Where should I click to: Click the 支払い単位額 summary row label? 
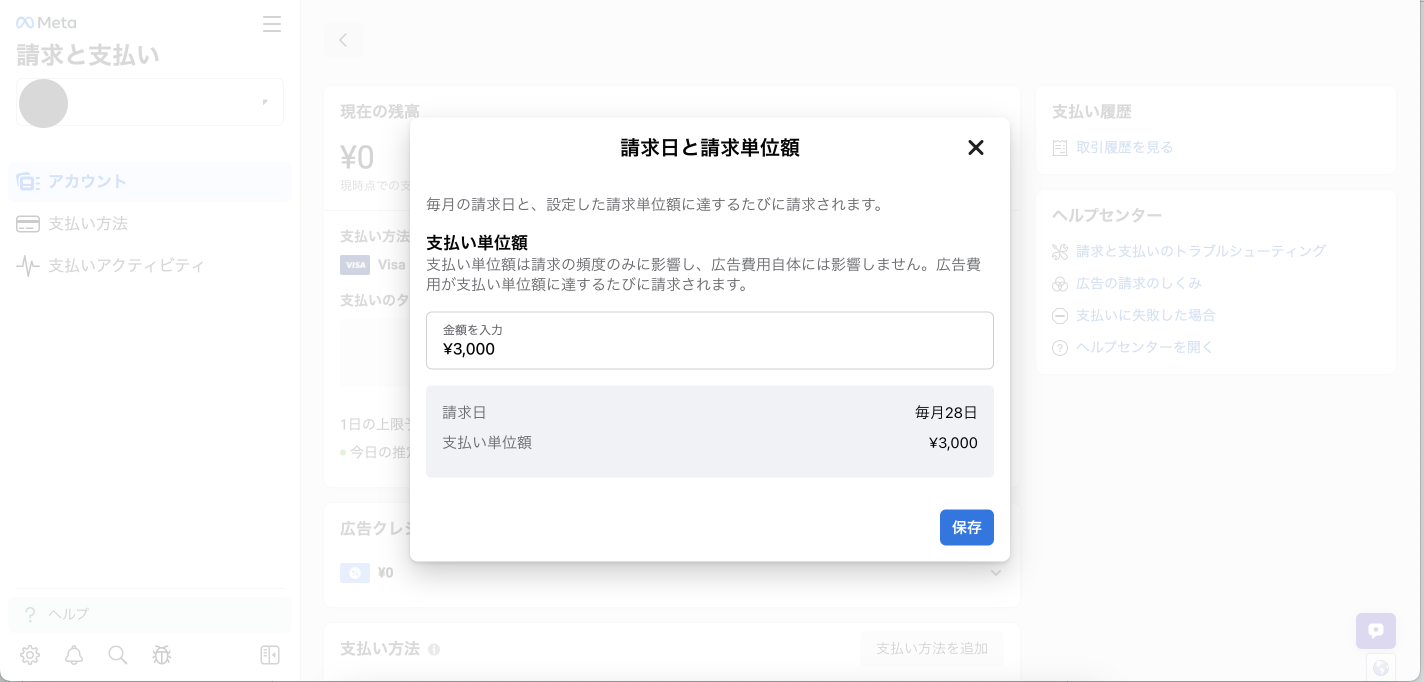[x=487, y=442]
